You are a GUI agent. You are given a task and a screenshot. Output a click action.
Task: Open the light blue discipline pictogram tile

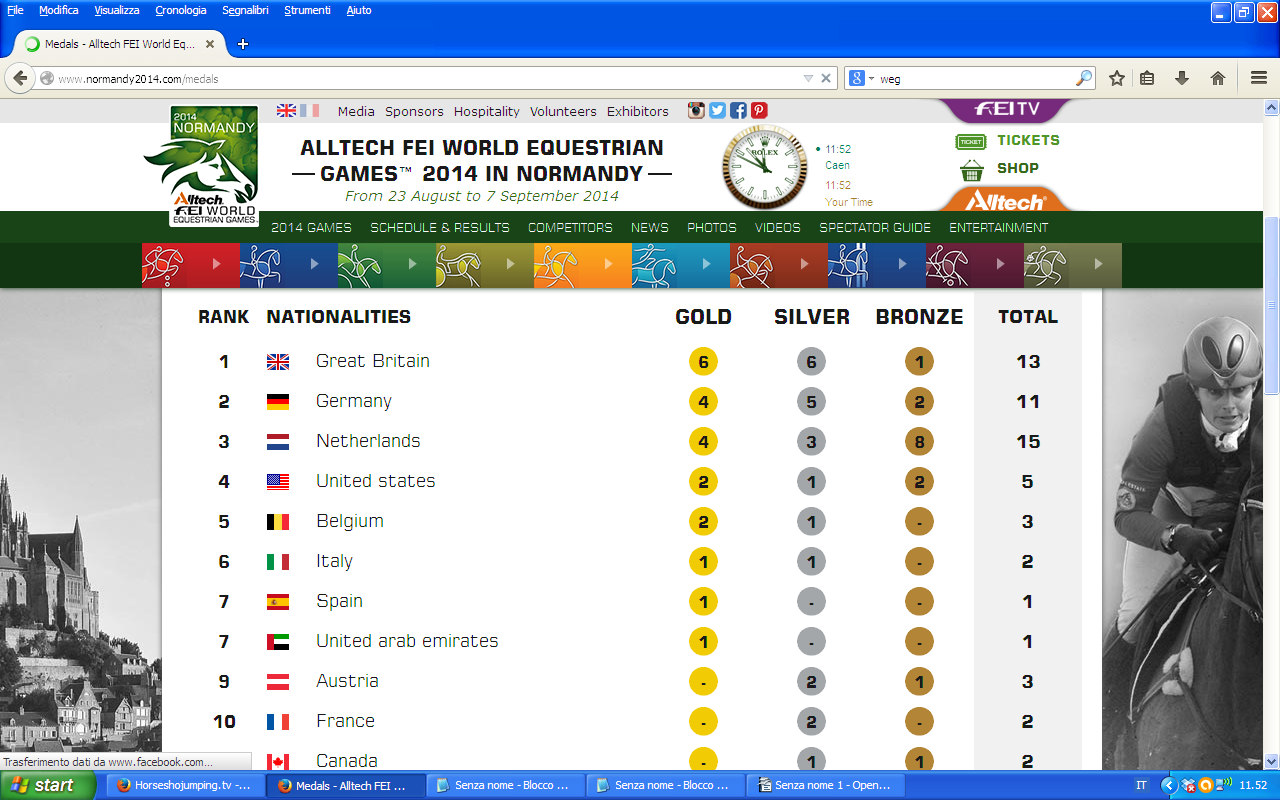pos(681,265)
